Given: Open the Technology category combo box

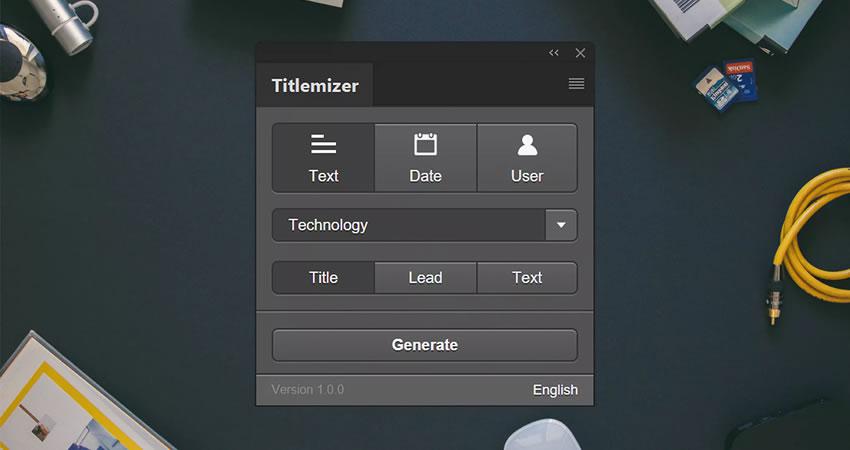Looking at the screenshot, I should coord(424,225).
